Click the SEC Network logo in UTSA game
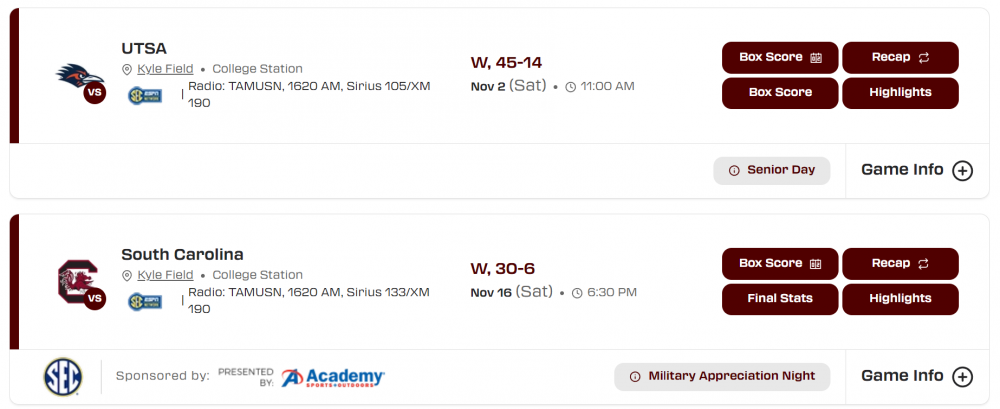This screenshot has height=409, width=1000. (x=145, y=95)
